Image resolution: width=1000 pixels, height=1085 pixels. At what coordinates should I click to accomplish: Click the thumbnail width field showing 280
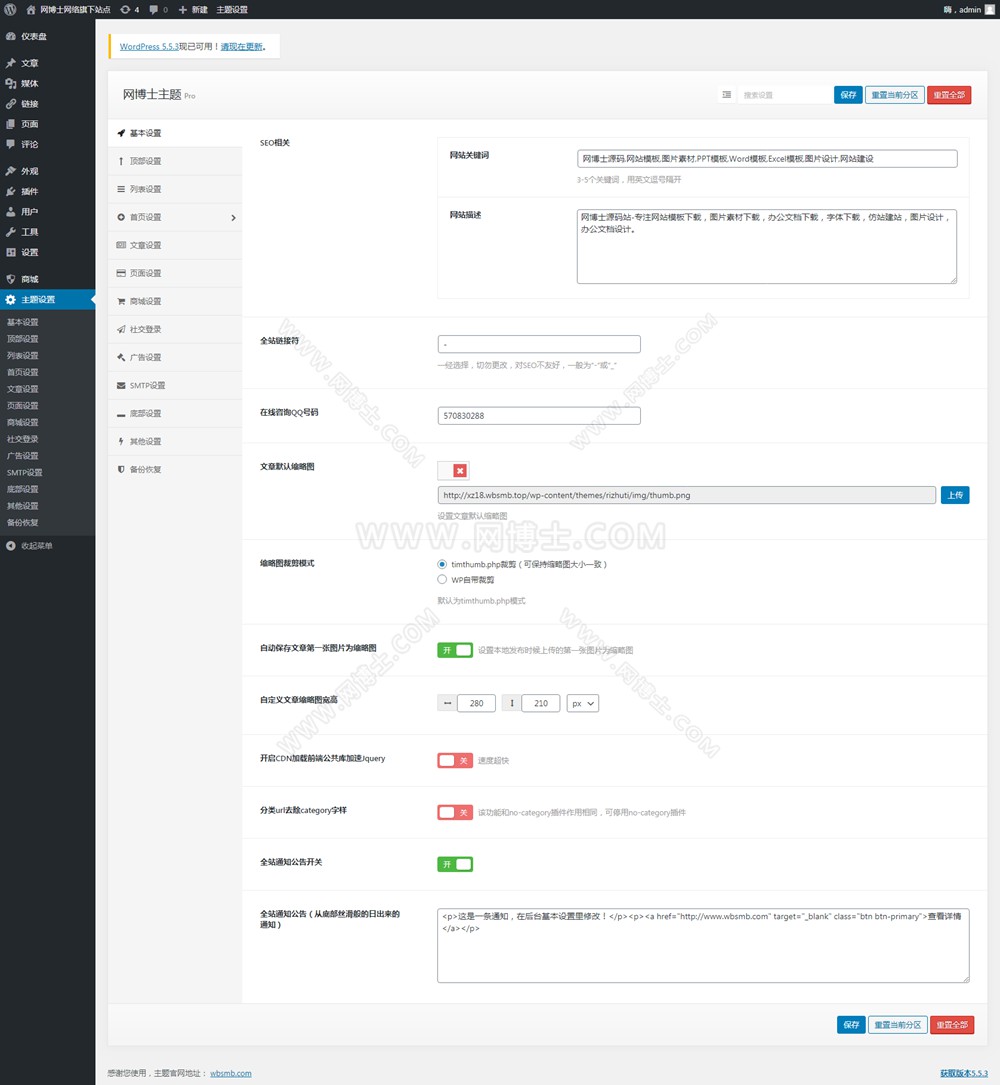(476, 703)
